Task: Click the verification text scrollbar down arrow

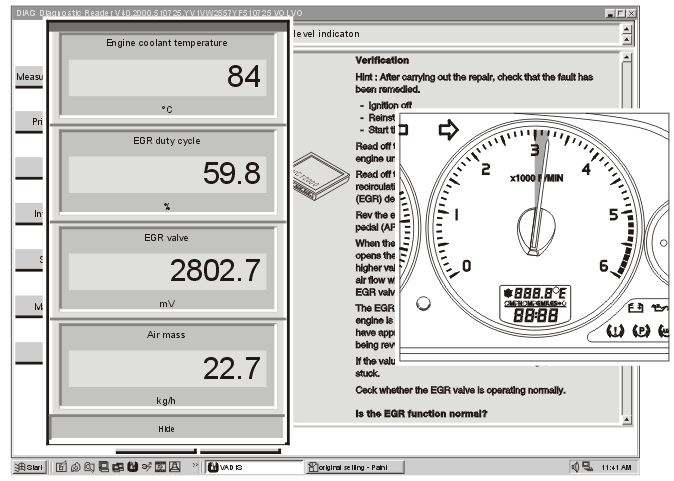Action: [626, 420]
